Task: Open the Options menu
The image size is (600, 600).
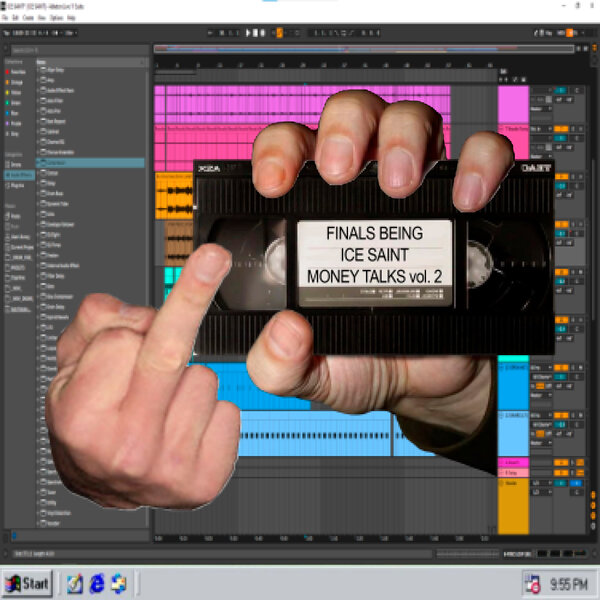Action: pyautogui.click(x=57, y=18)
